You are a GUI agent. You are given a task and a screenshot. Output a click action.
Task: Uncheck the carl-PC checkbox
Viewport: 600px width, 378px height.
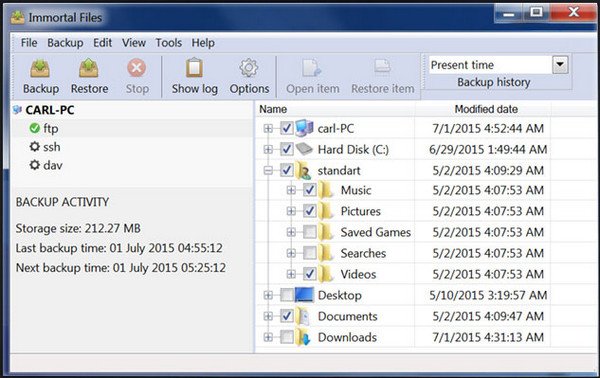pyautogui.click(x=287, y=128)
